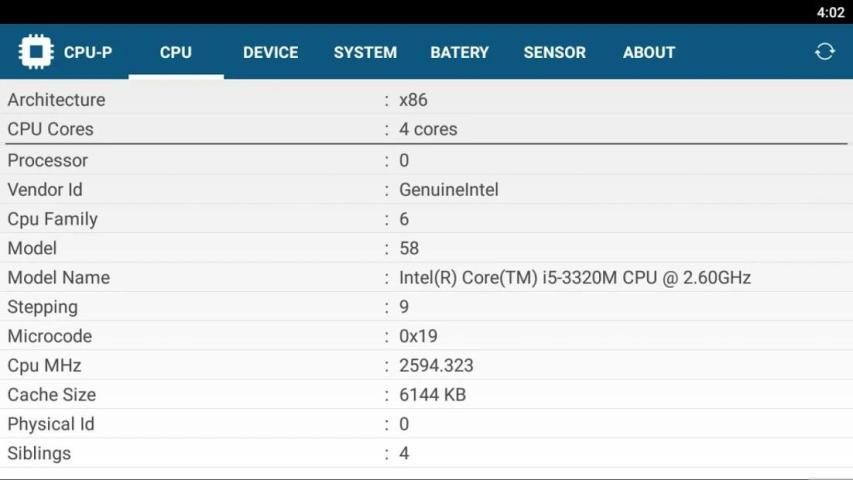The image size is (853, 480).
Task: Tap the Microcode 0x19 row
Action: 426,336
